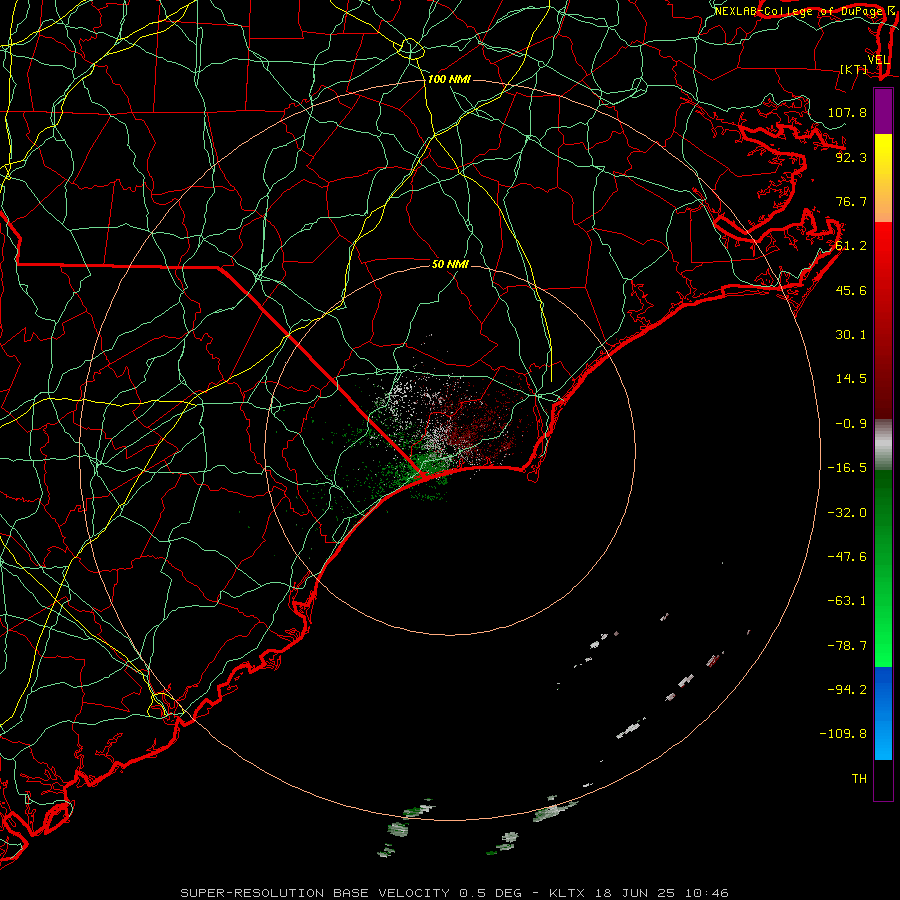
Task: Click the -47.6 velocity scale value
Action: tap(847, 557)
